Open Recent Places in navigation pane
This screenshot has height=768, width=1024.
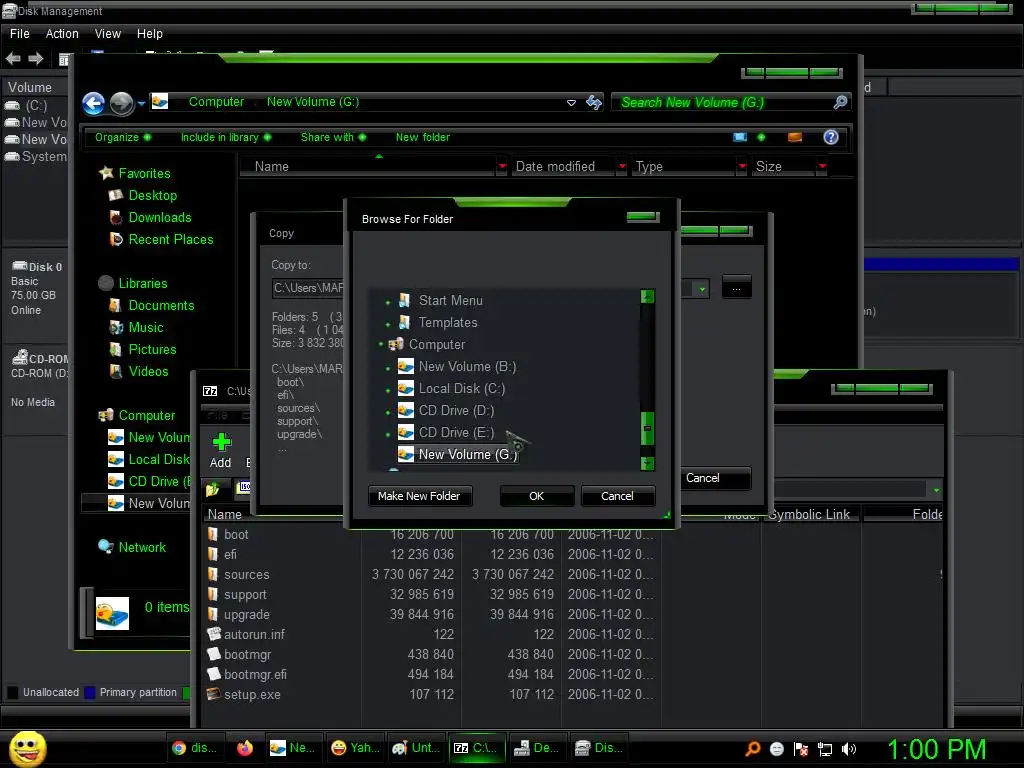coord(171,240)
